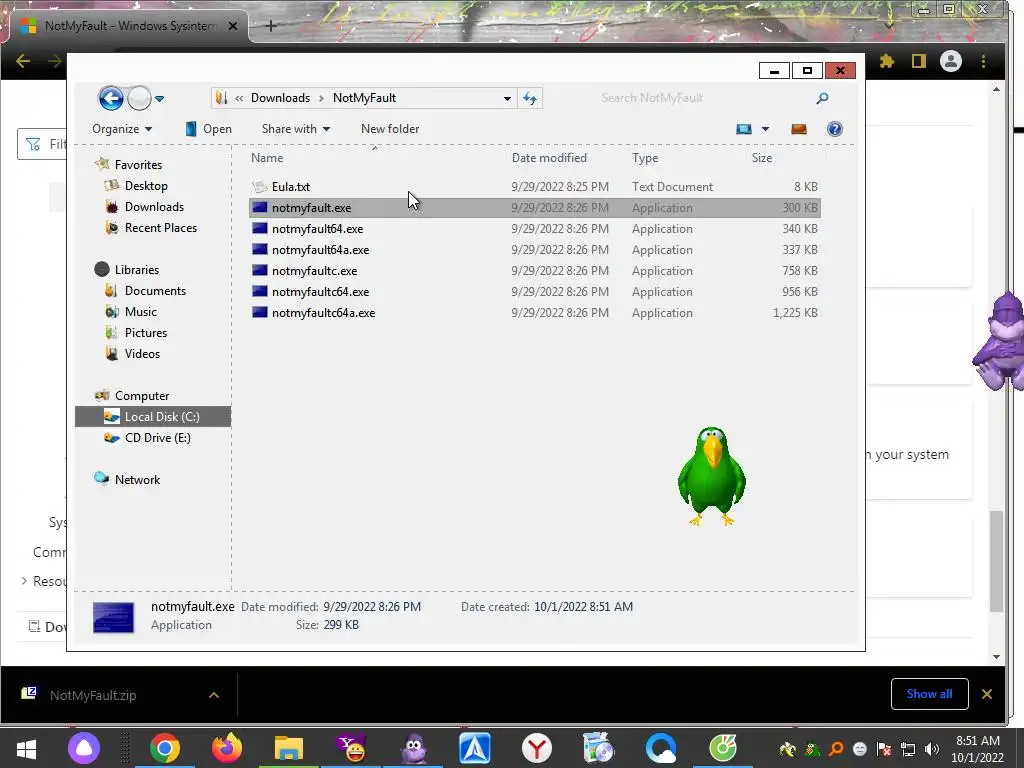The width and height of the screenshot is (1024, 768).
Task: Click the Explorer Back navigation button
Action: [110, 99]
